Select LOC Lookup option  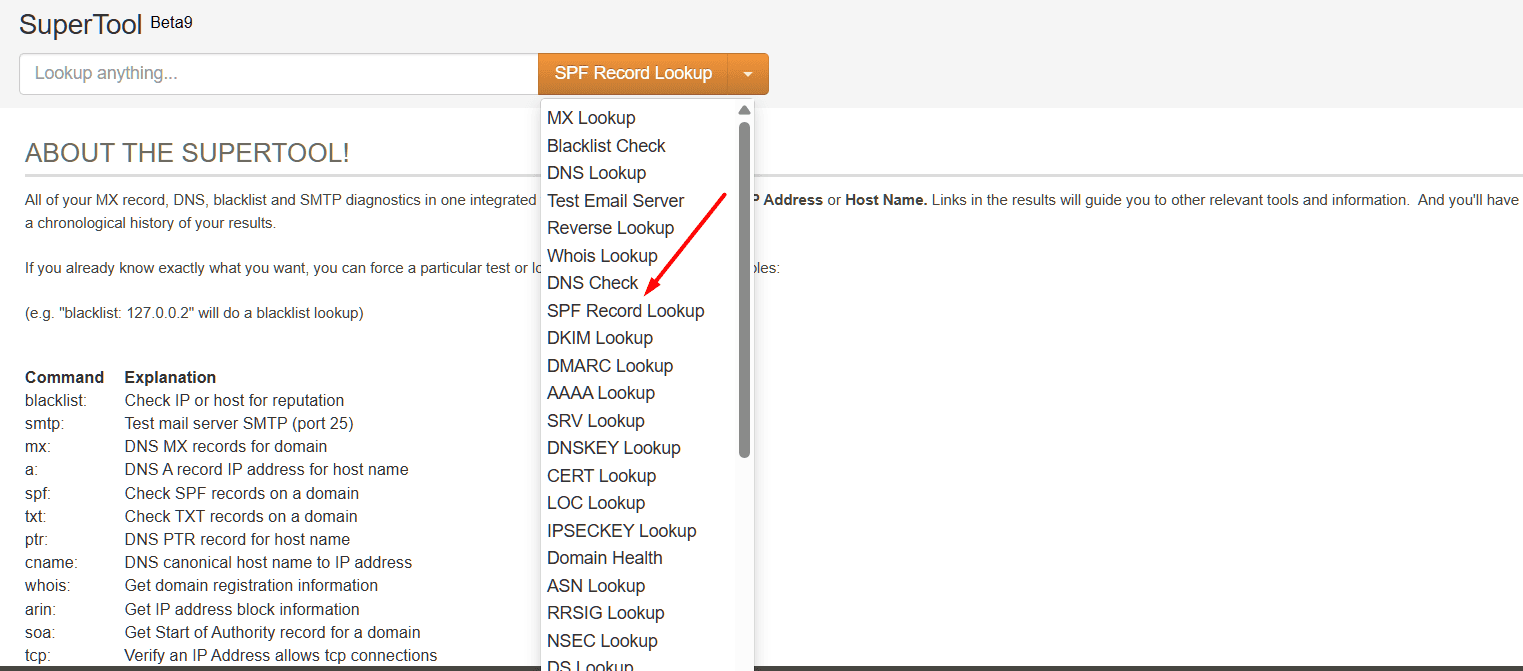[x=595, y=503]
